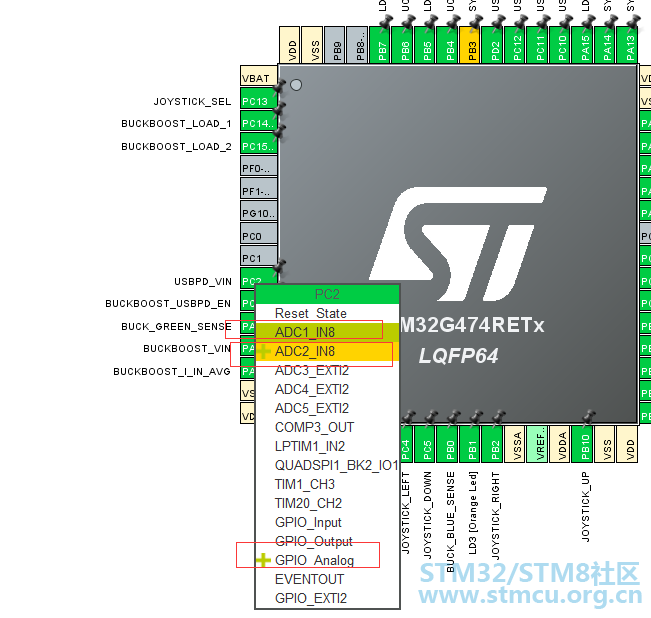The width and height of the screenshot is (651, 618).
Task: Select the PA15 pin
Action: pyautogui.click(x=582, y=45)
